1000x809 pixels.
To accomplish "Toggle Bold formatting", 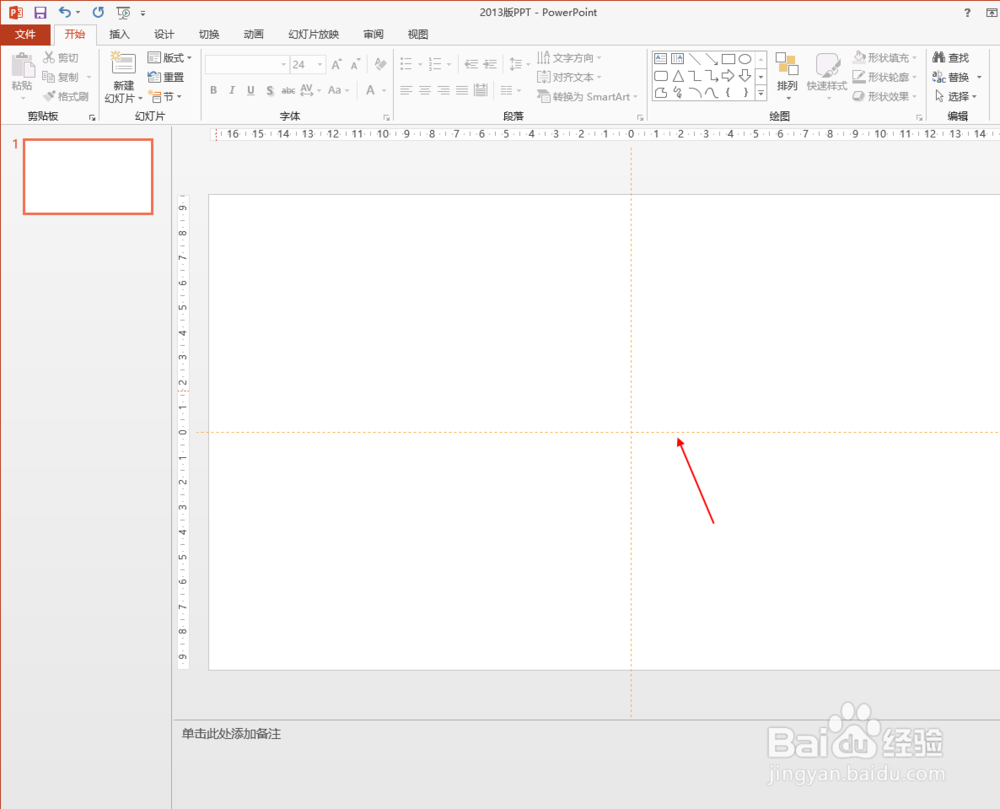I will [x=214, y=91].
